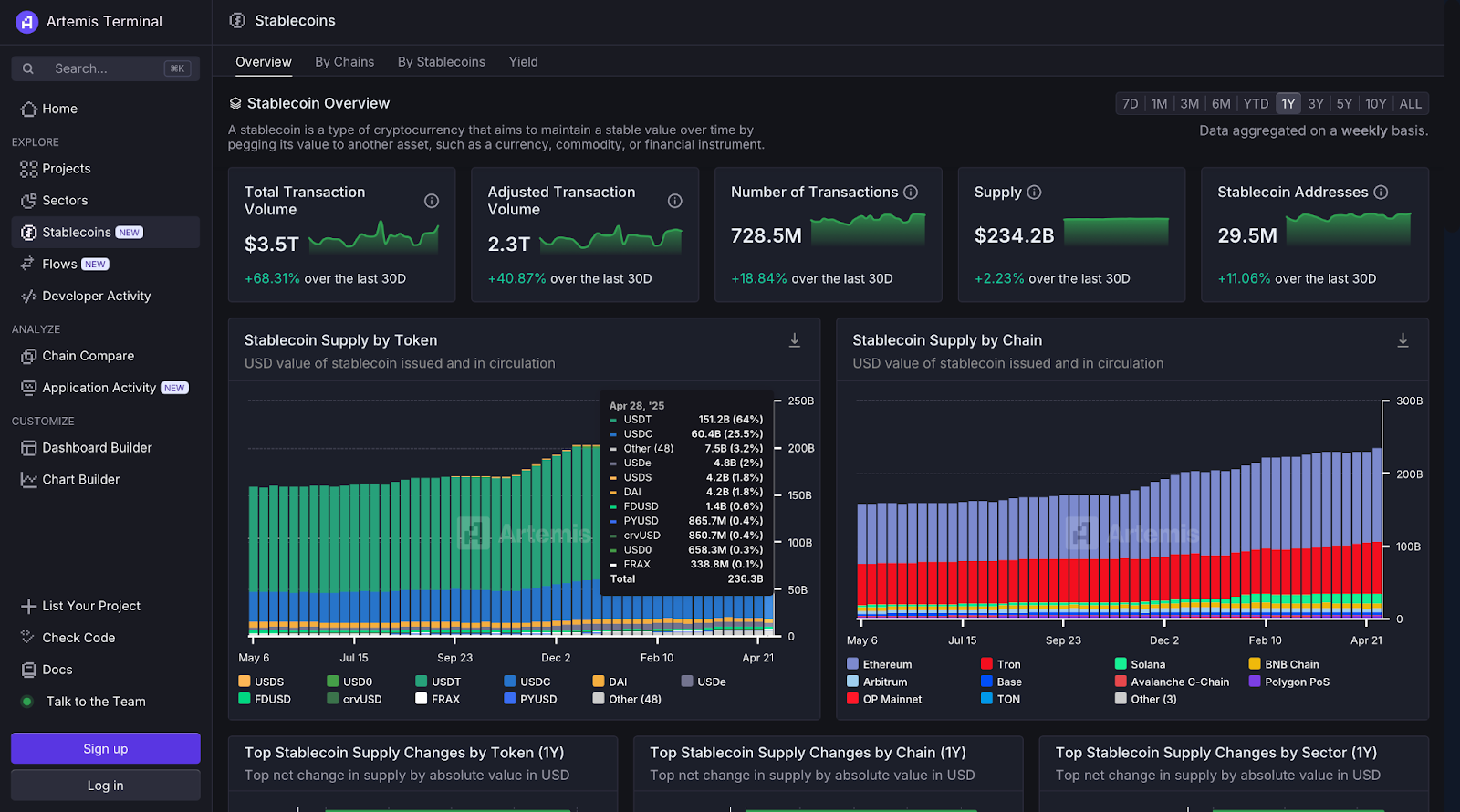Click the Number of Transactions 728.5M card
The width and height of the screenshot is (1460, 812).
click(x=829, y=234)
